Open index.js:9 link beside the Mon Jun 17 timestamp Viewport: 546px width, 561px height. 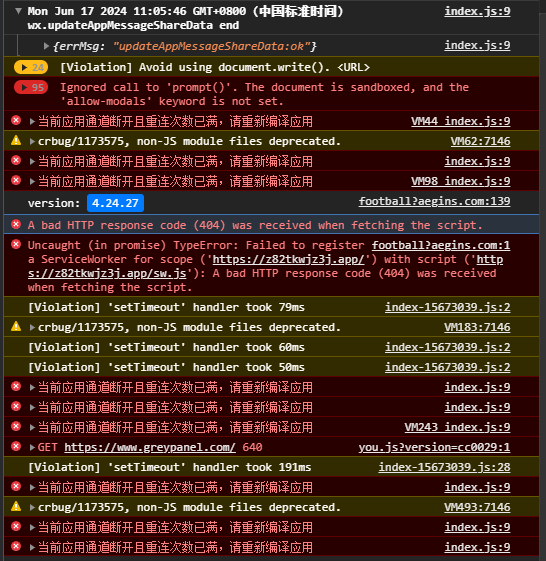click(x=477, y=11)
